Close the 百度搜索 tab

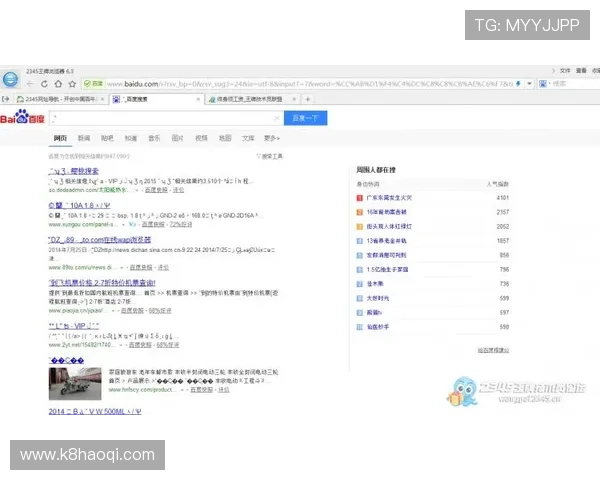[x=198, y=99]
